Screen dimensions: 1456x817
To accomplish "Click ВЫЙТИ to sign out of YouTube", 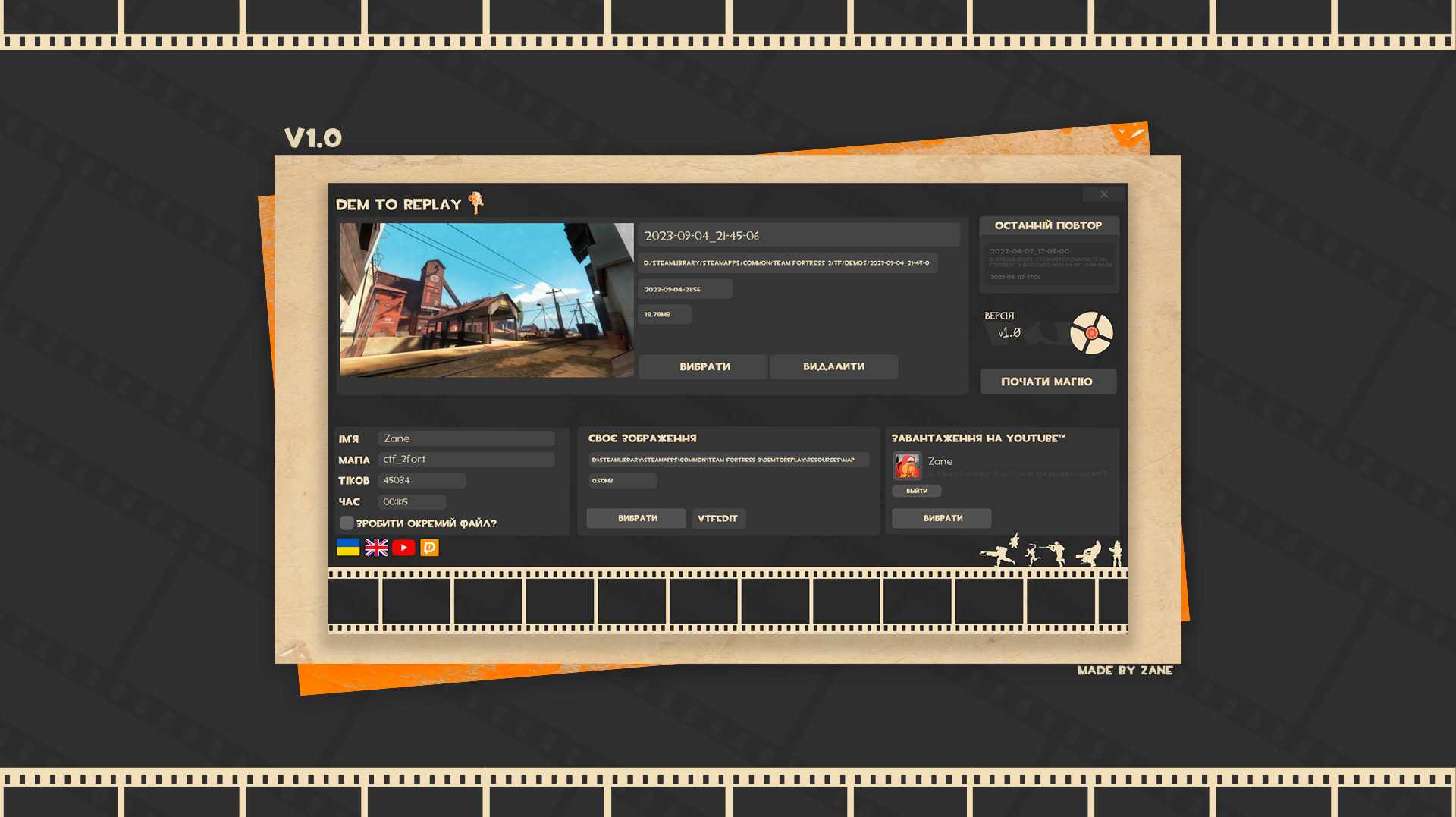I will coord(915,491).
